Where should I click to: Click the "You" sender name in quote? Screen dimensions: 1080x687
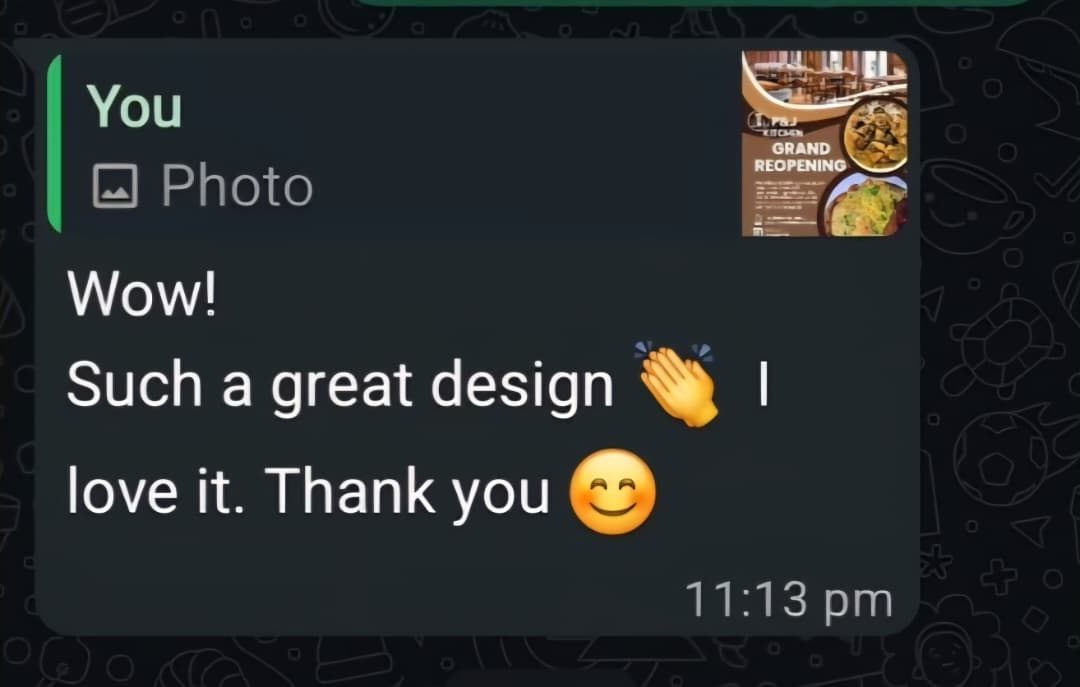pos(134,106)
